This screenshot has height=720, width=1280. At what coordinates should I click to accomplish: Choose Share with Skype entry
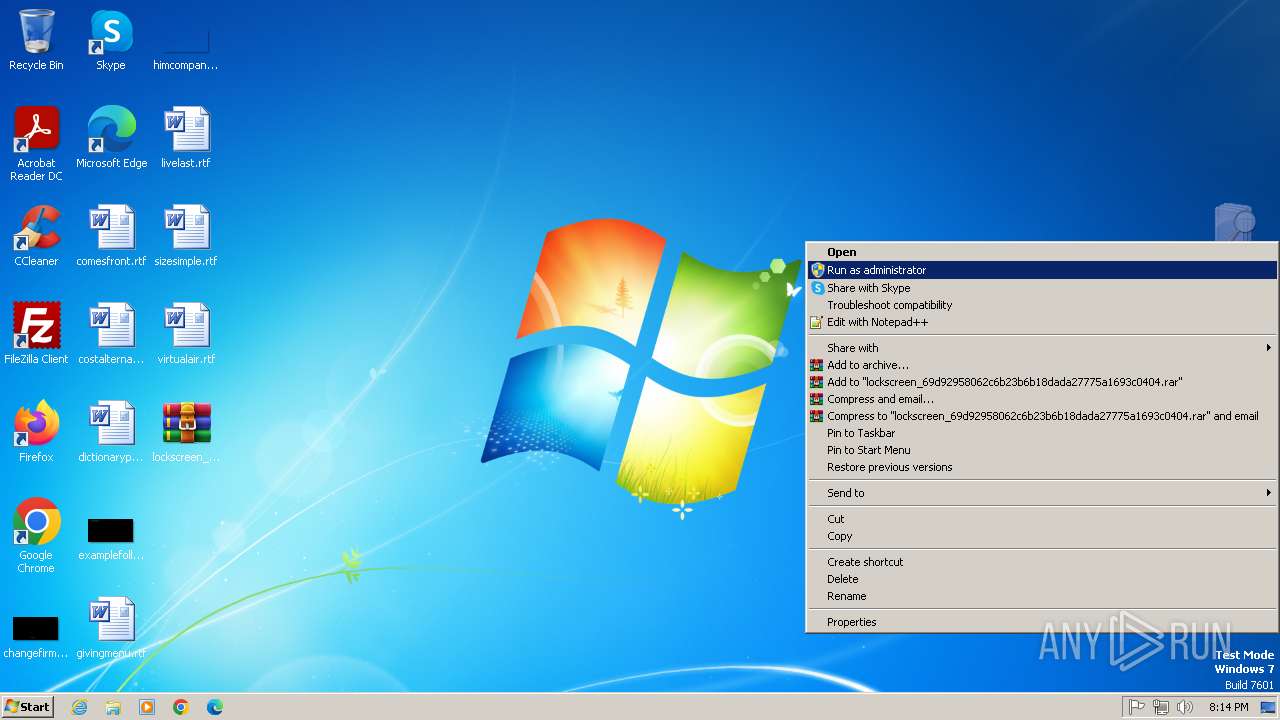pos(1042,288)
